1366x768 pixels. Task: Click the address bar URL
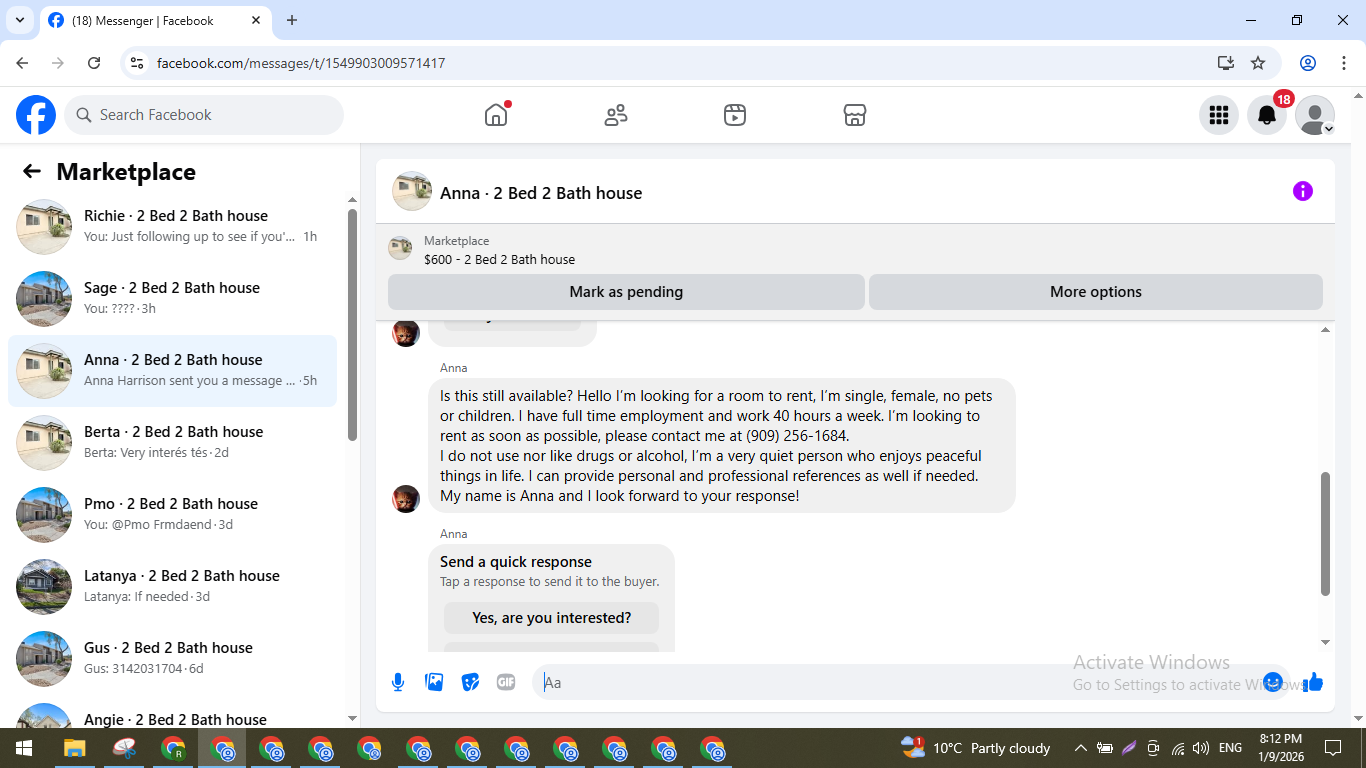[x=301, y=63]
